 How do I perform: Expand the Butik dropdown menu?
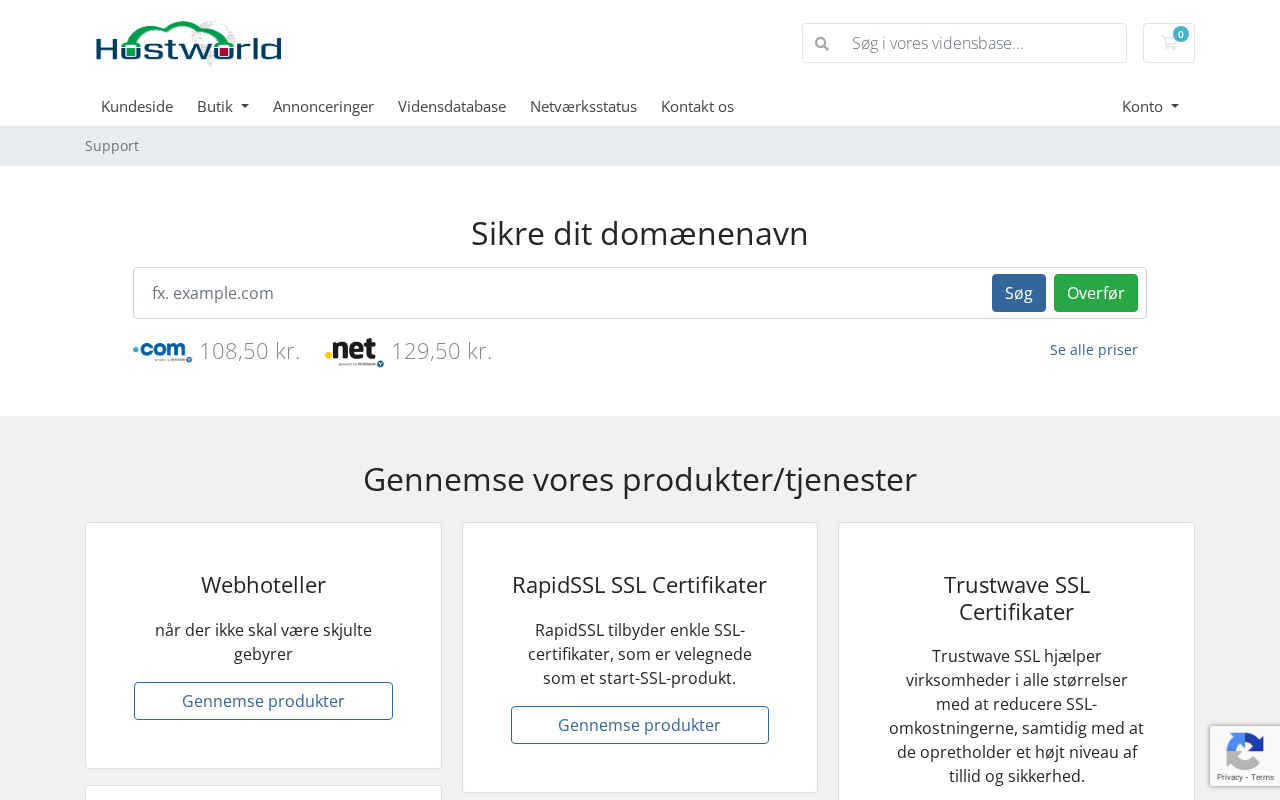coord(222,106)
